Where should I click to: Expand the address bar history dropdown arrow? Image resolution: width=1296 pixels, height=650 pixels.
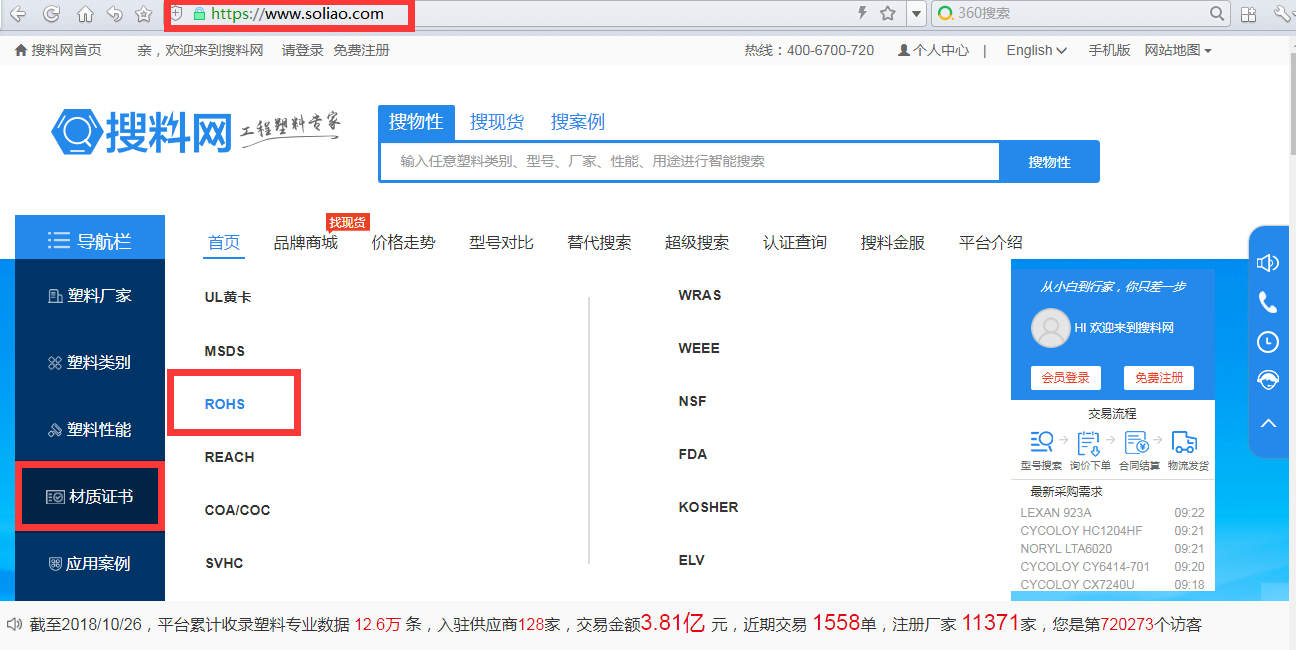pyautogui.click(x=916, y=14)
